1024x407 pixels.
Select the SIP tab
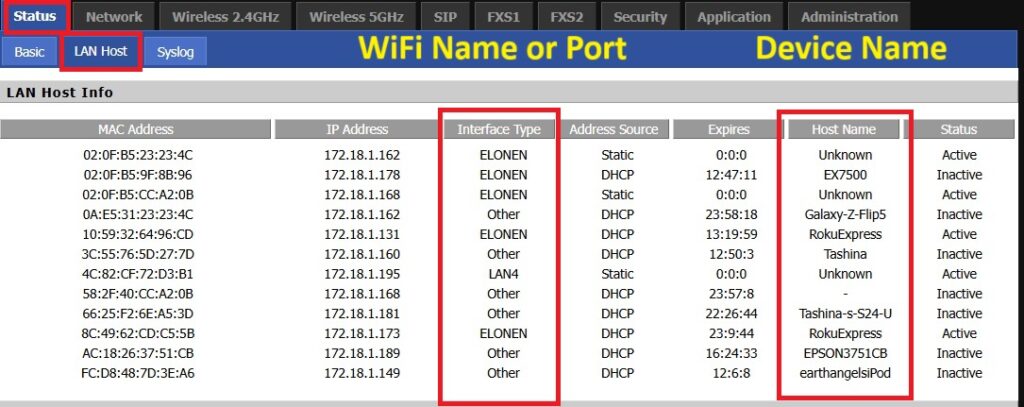tap(445, 16)
